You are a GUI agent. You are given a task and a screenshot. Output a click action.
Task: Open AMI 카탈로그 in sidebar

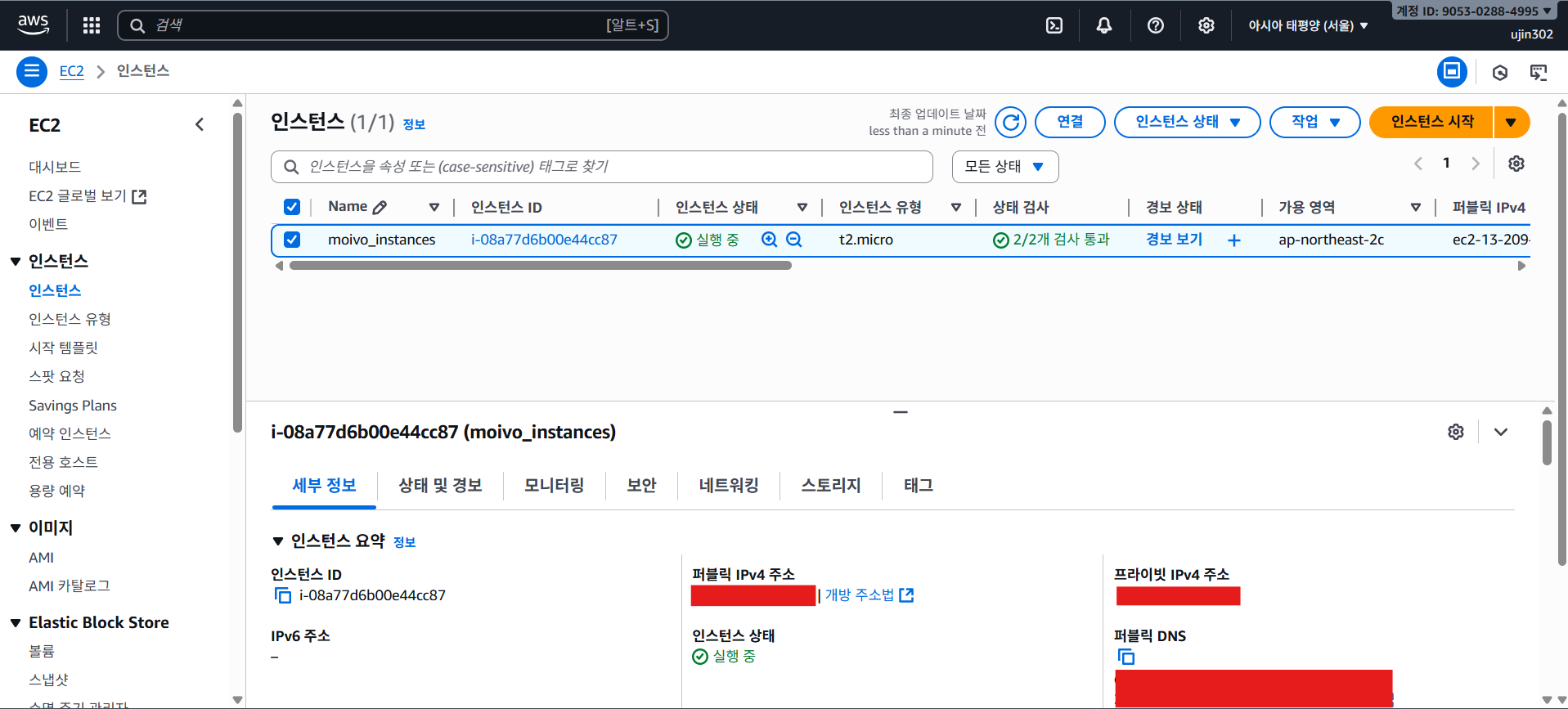[70, 586]
